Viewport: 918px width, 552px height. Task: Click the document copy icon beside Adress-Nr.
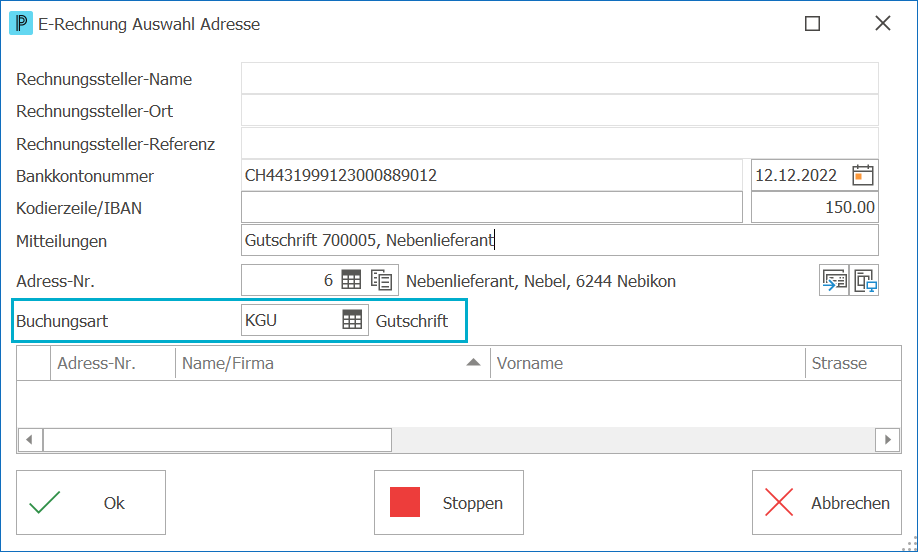coord(382,280)
